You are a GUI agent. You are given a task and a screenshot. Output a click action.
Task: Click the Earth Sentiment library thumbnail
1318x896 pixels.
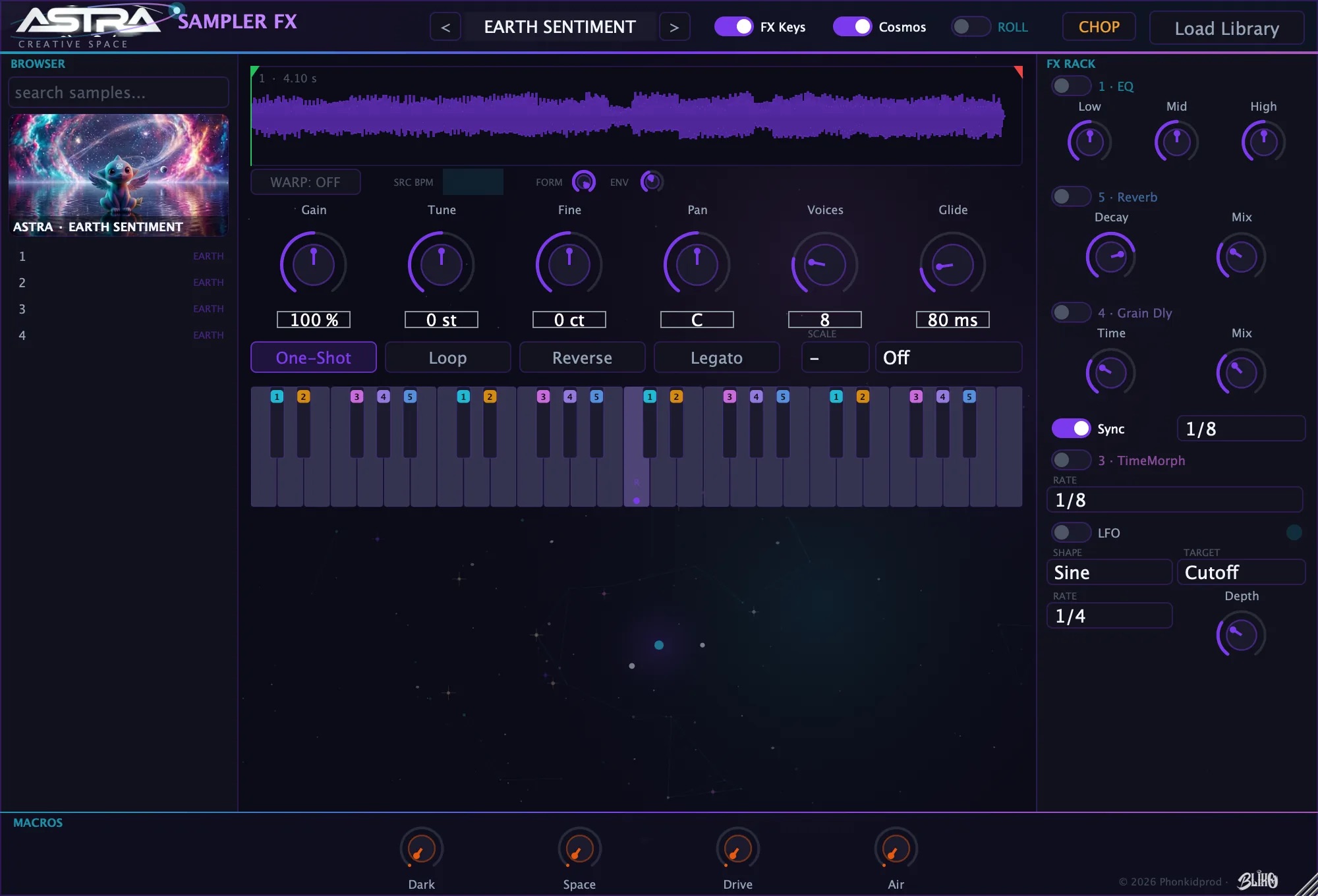pyautogui.click(x=119, y=175)
